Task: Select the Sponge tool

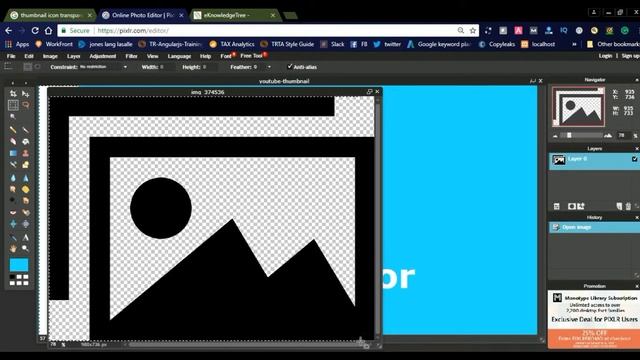Action: coord(25,189)
